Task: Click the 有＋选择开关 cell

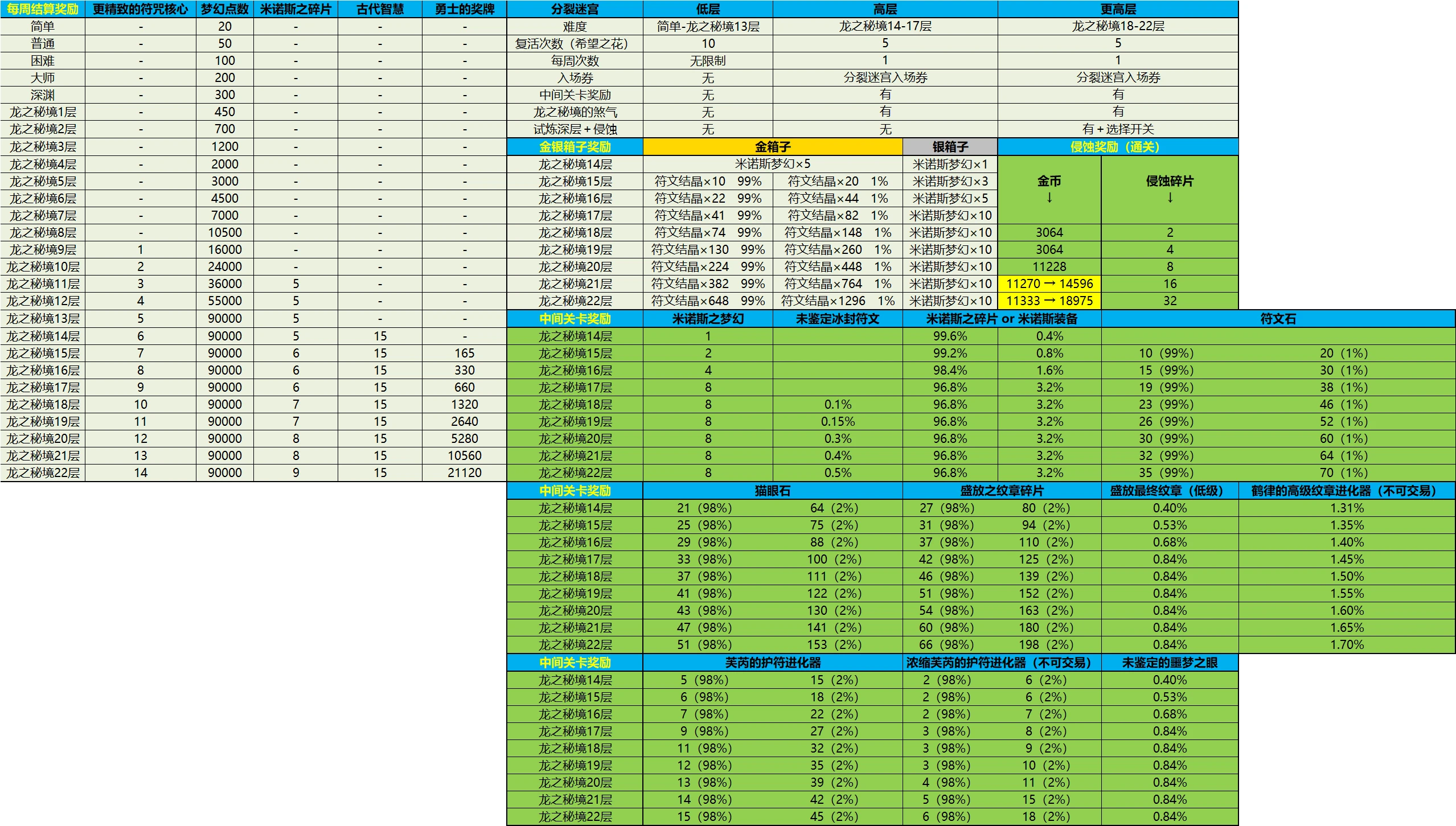Action: pyautogui.click(x=1117, y=129)
